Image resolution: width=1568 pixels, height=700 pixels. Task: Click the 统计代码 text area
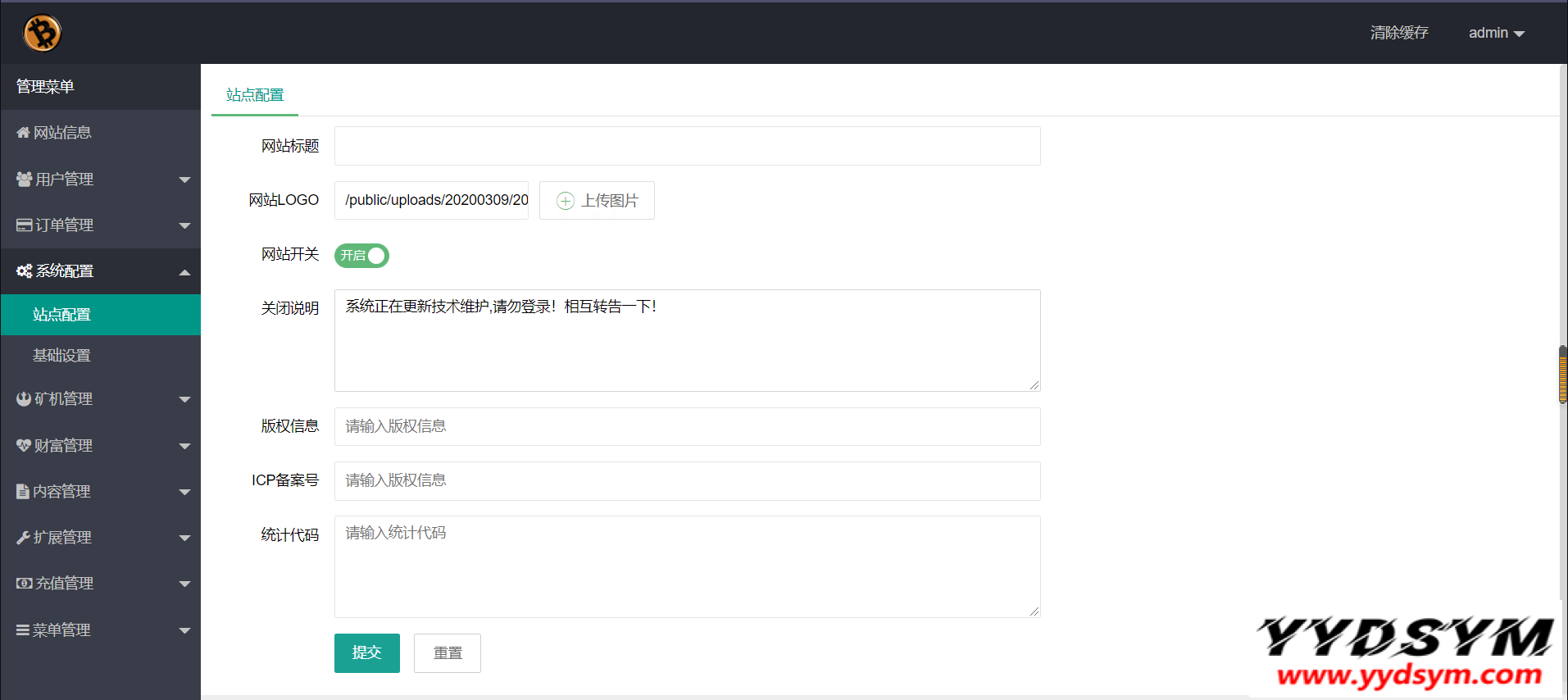pyautogui.click(x=688, y=566)
